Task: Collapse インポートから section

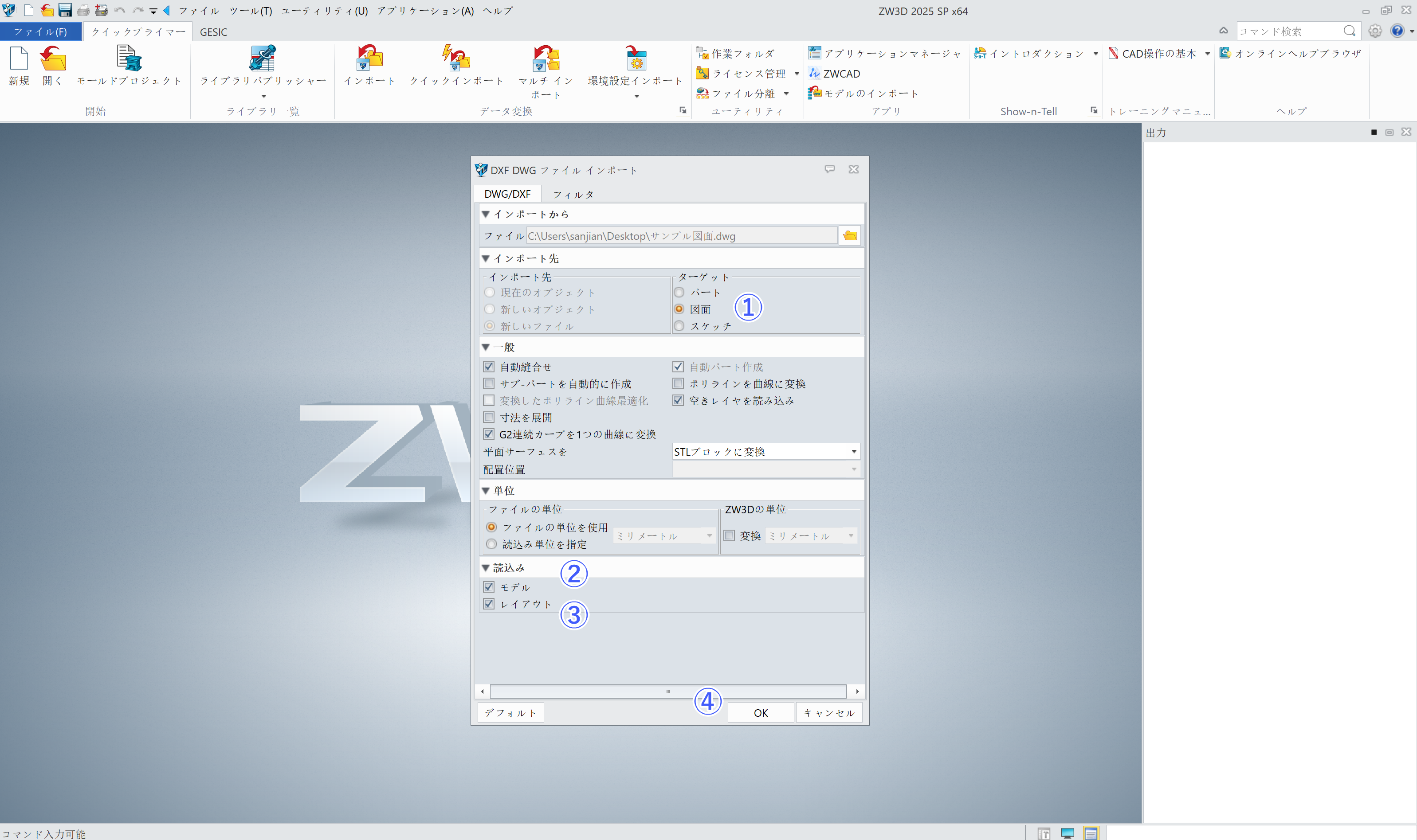Action: coord(485,214)
